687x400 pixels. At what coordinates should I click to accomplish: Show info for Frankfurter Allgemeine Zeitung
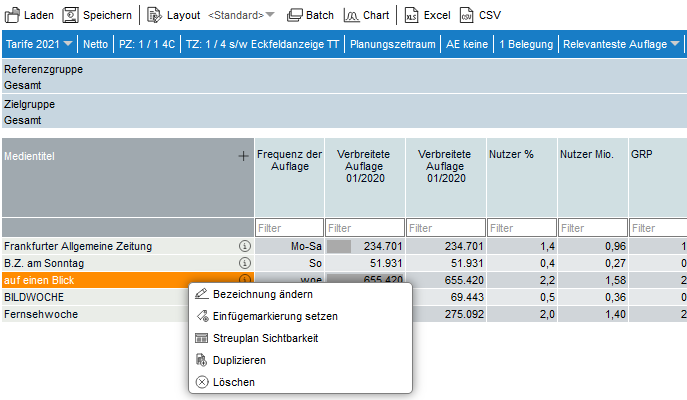[x=242, y=246]
